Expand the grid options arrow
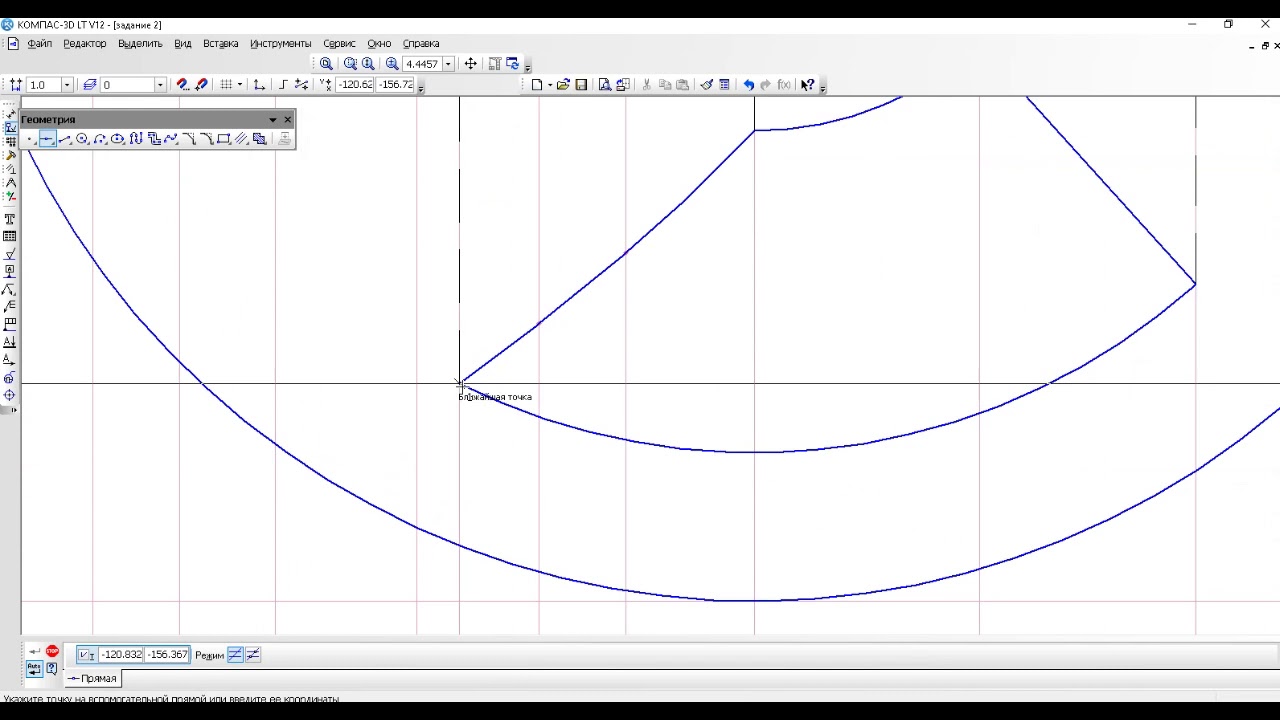 point(240,85)
